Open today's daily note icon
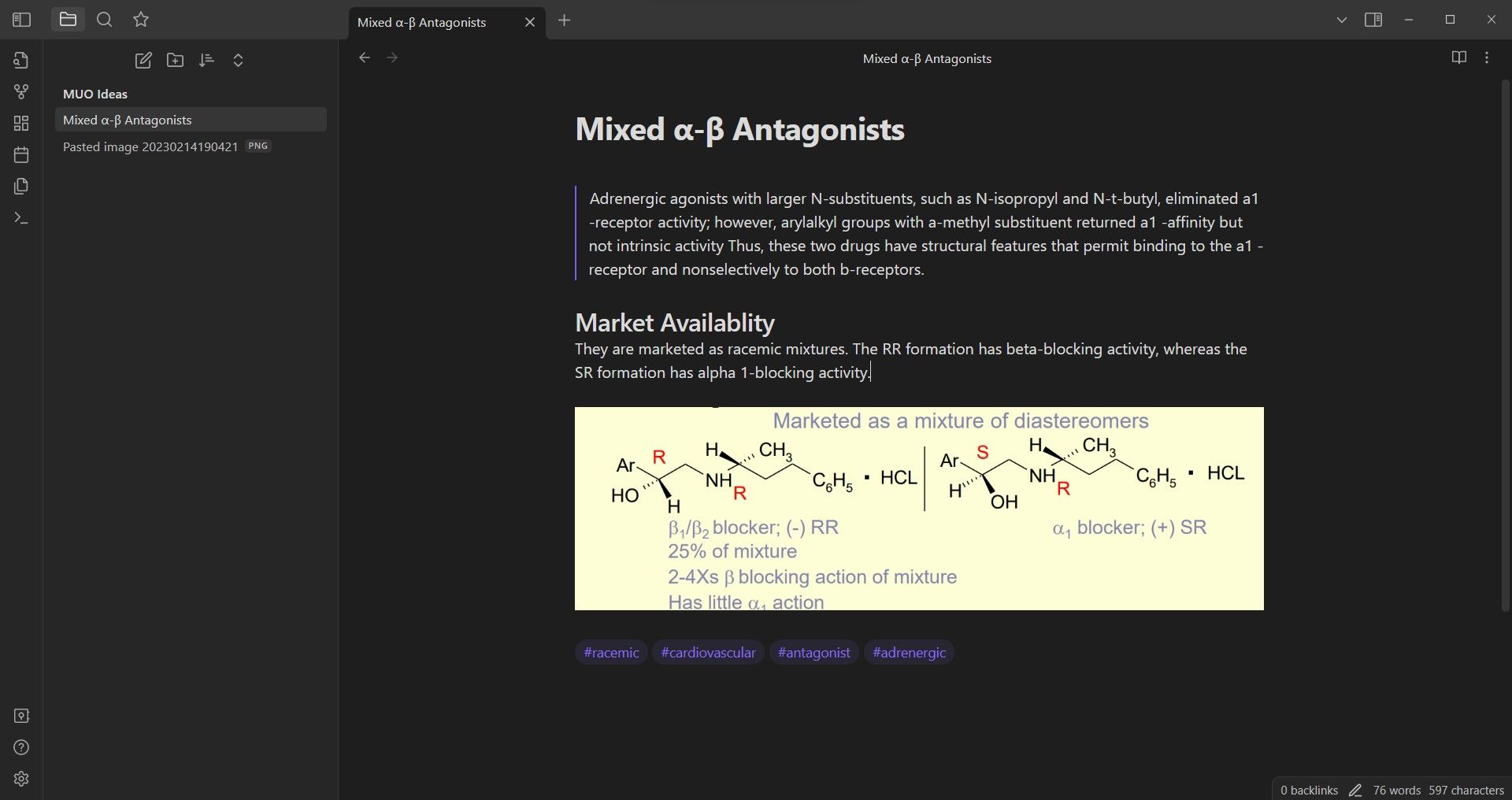Screen dimensions: 1512x800 (x=21, y=155)
